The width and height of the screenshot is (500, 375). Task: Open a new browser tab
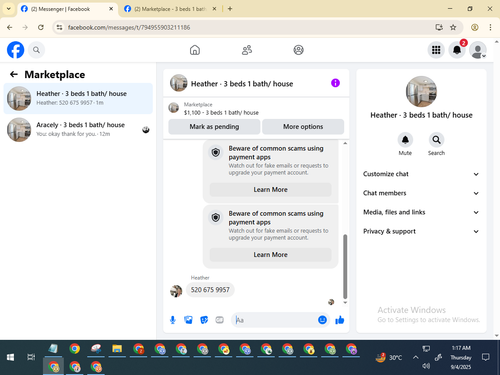click(x=230, y=9)
